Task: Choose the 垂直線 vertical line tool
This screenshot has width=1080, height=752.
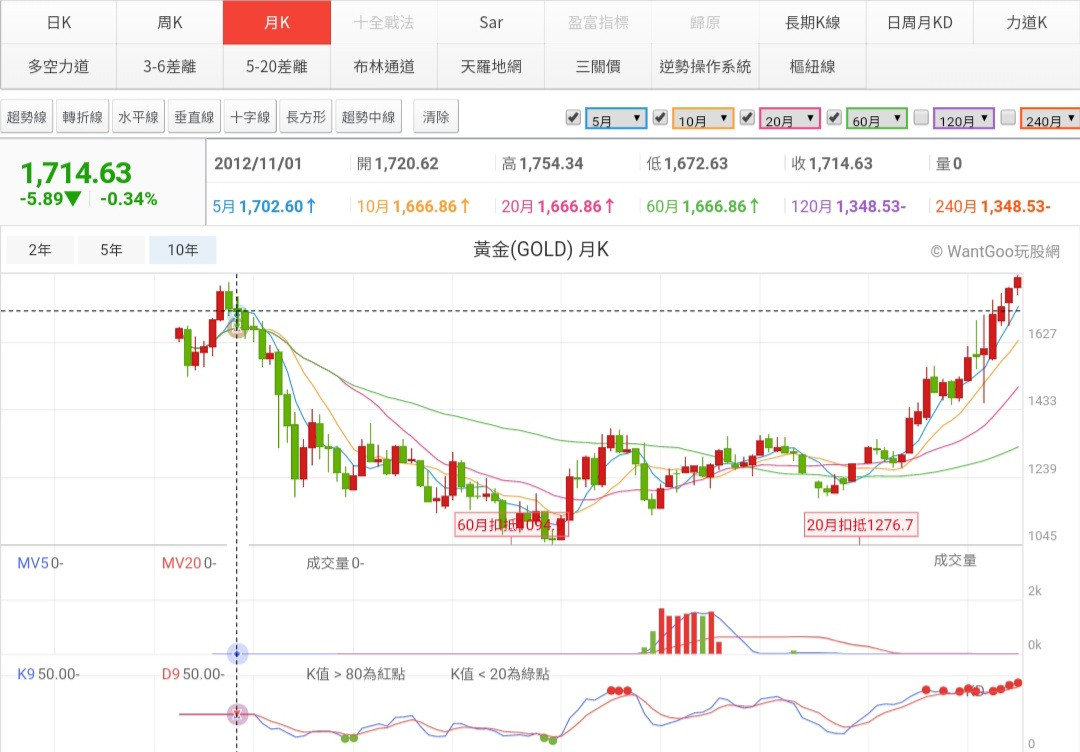Action: tap(194, 118)
